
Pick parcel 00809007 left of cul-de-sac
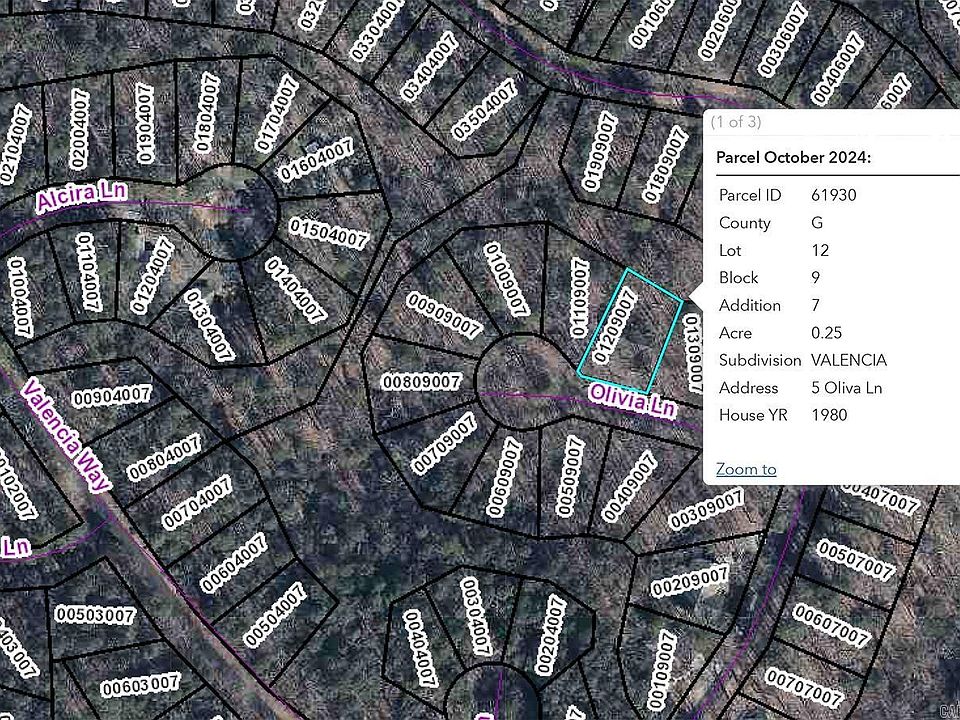(x=421, y=382)
